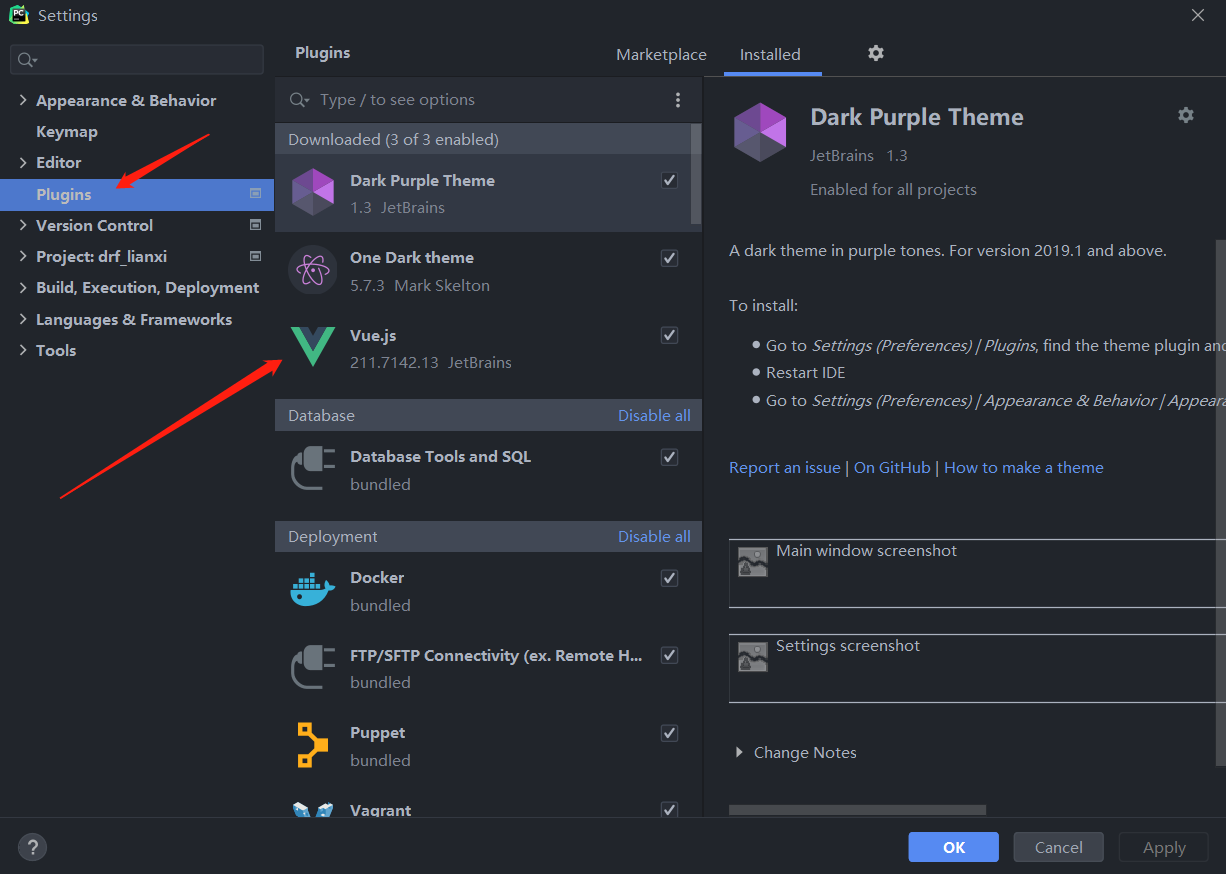
Task: Click the Dark Purple Theme plugin icon in list
Action: (x=313, y=193)
